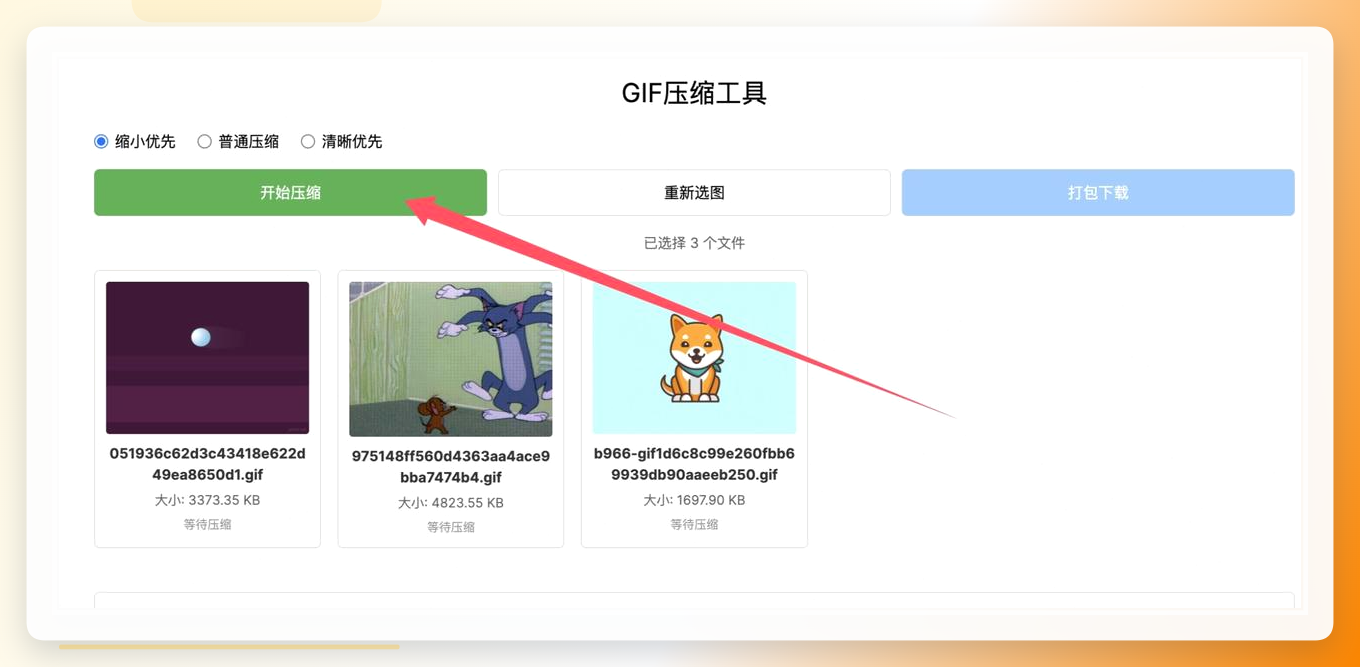The width and height of the screenshot is (1360, 667).
Task: Click filename b966-gif1d6c8c99e260fbb69939db90aaeeb250.gif
Action: (694, 464)
